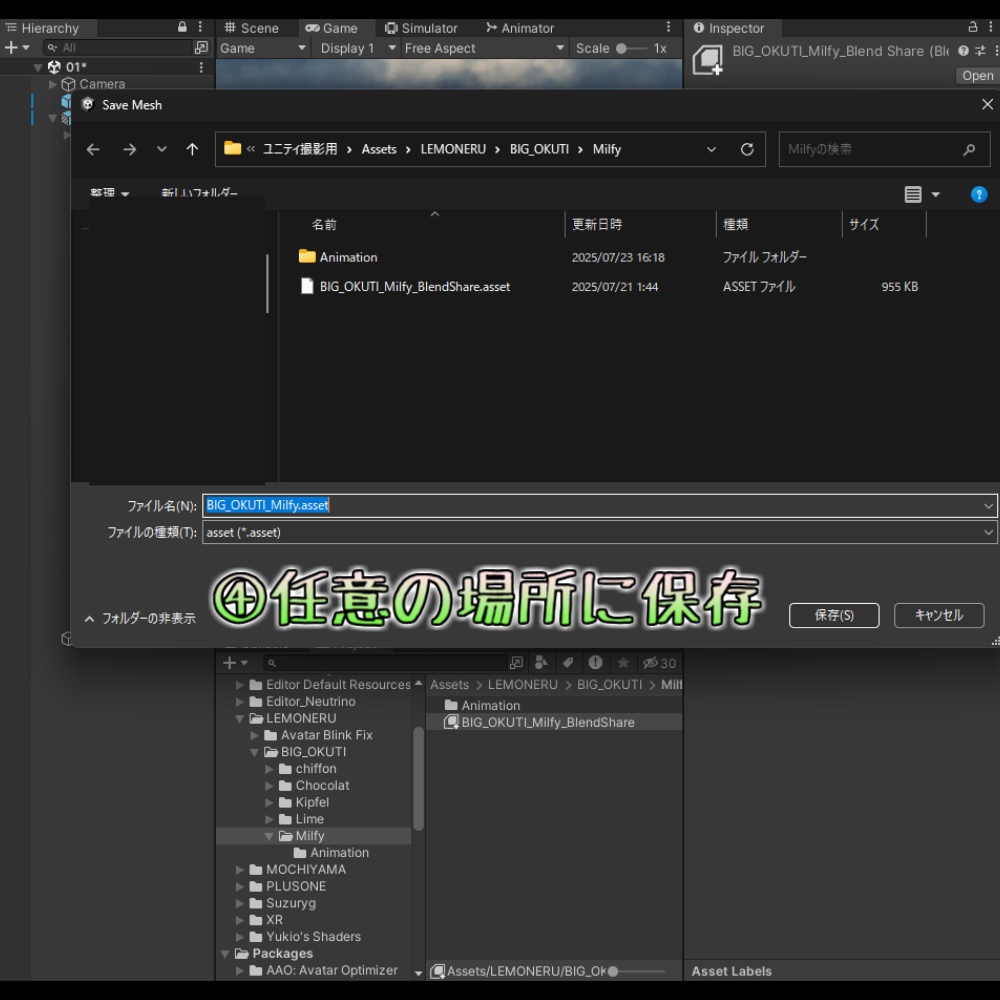Sort by 更新日時 column header
The height and width of the screenshot is (1000, 1000).
pyautogui.click(x=596, y=224)
